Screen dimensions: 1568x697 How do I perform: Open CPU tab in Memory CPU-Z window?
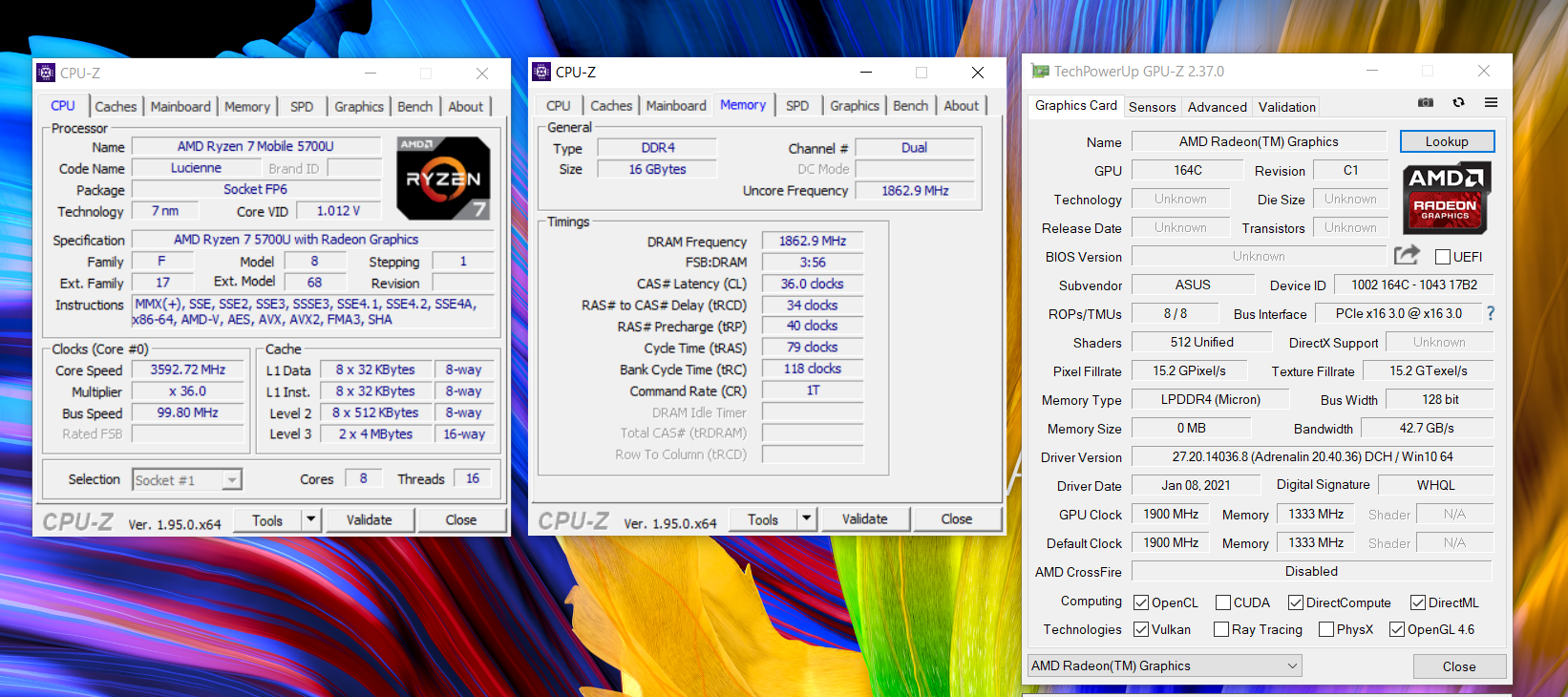pos(559,106)
